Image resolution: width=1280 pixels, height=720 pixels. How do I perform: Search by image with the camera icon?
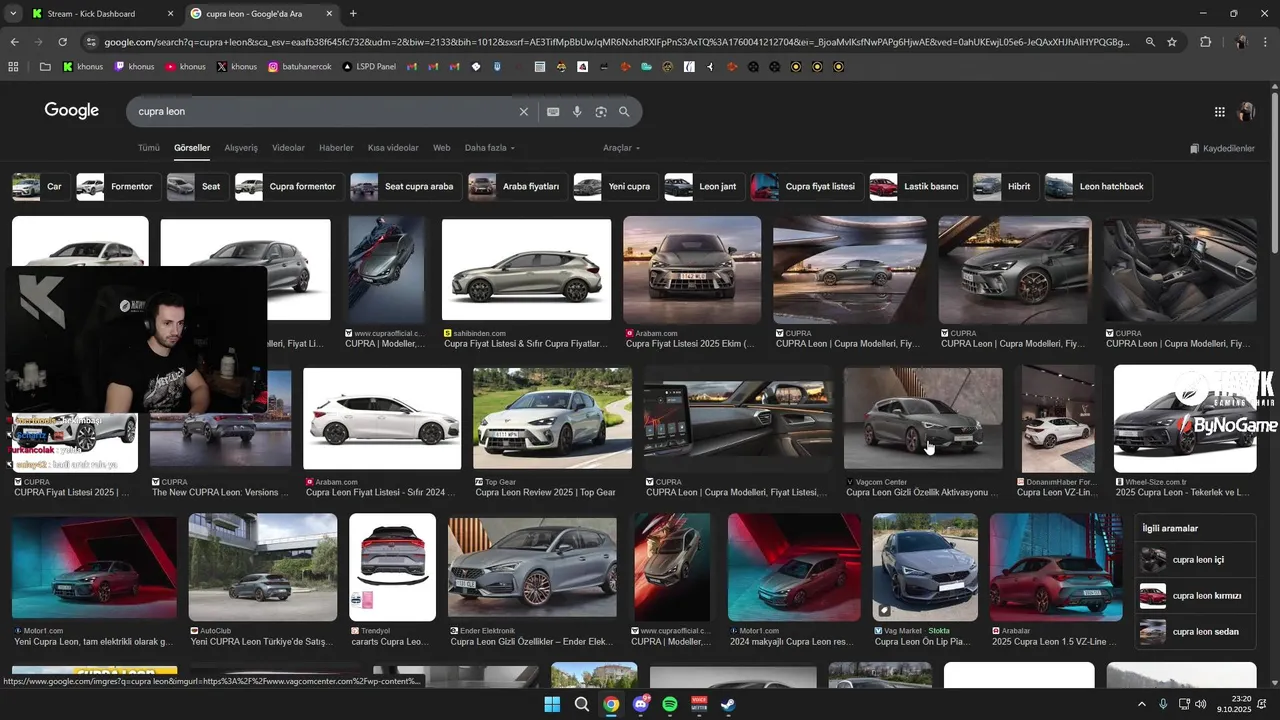(601, 112)
